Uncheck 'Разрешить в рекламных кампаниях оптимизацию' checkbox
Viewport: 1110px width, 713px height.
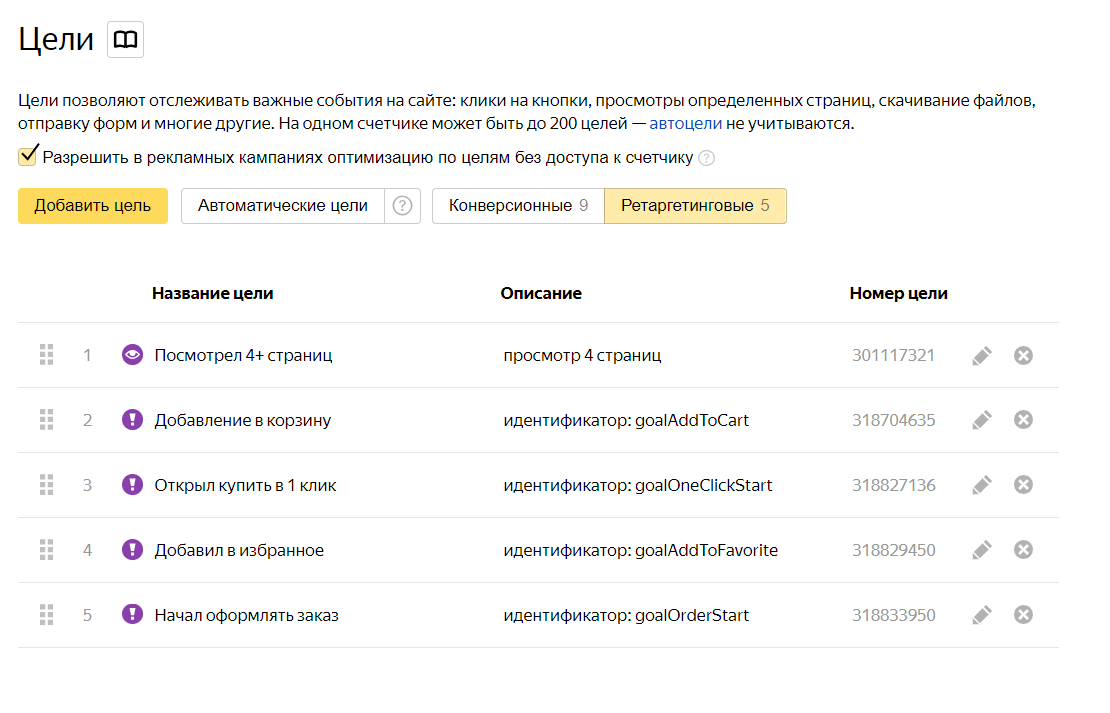[27, 157]
